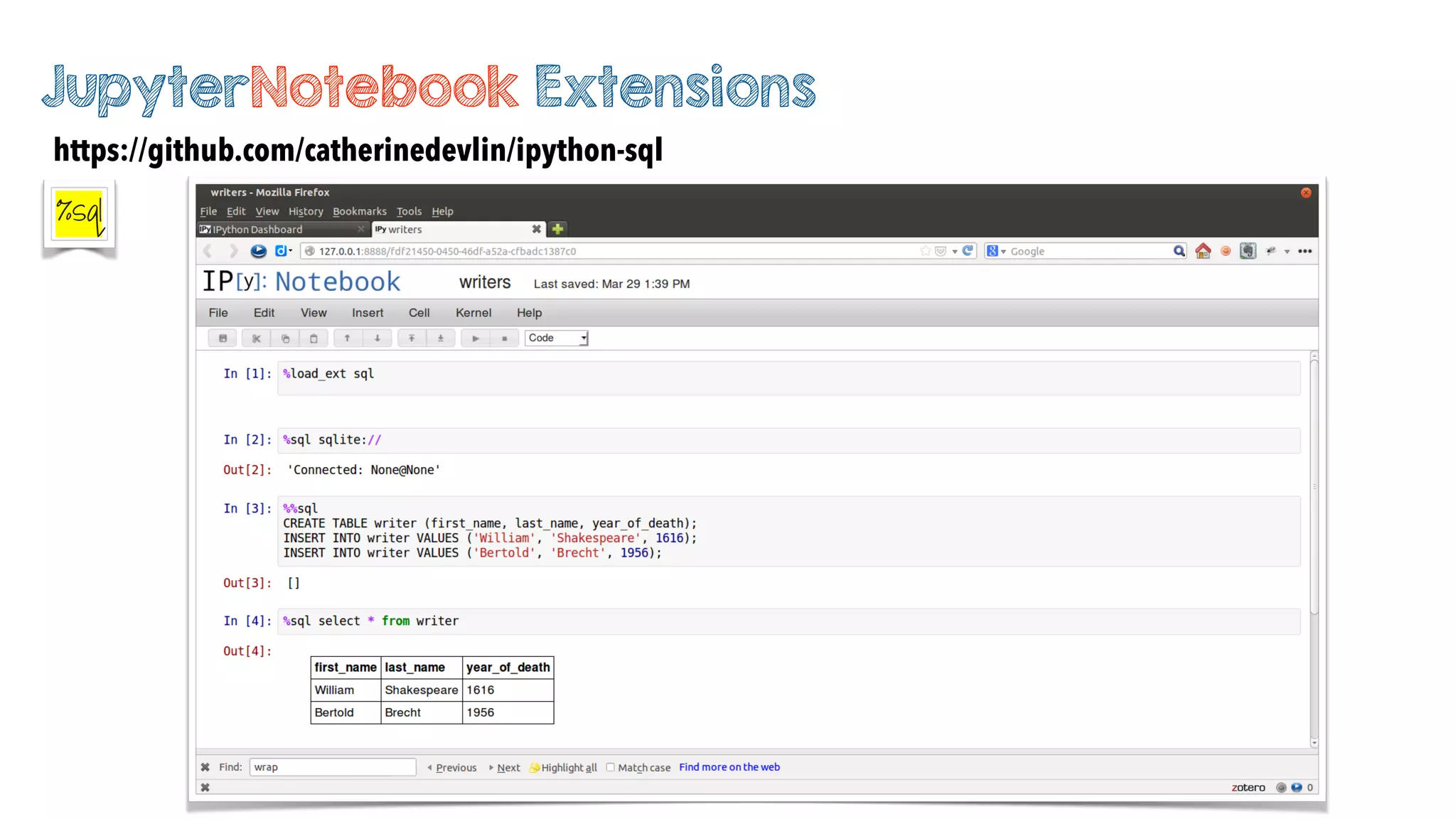The width and height of the screenshot is (1456, 819).
Task: Click the IP[y]: Notebook logo
Action: pos(301,282)
